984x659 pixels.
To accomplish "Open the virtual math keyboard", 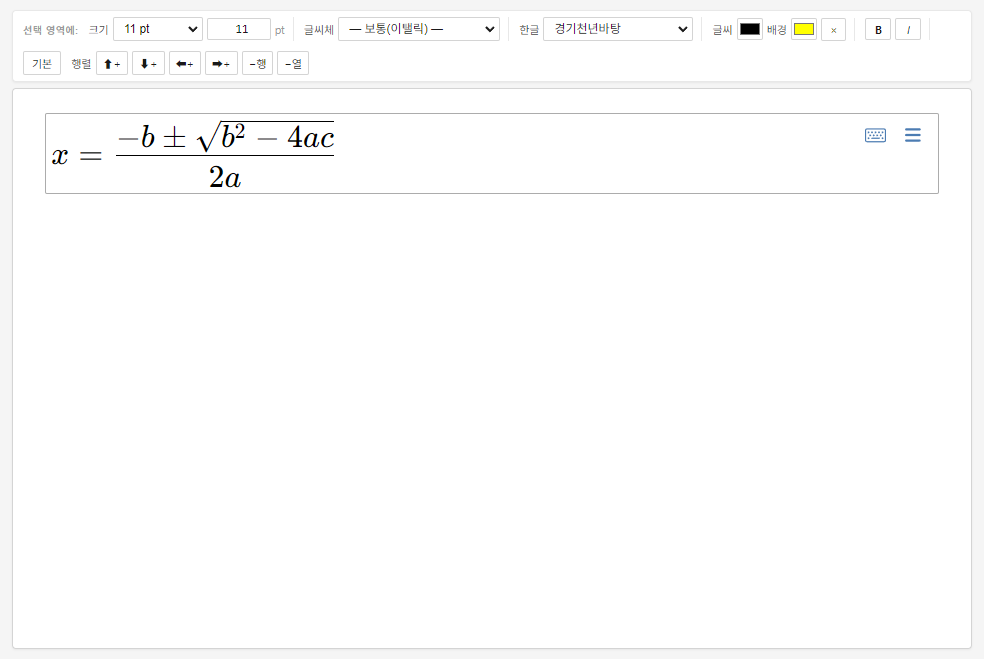I will [875, 135].
